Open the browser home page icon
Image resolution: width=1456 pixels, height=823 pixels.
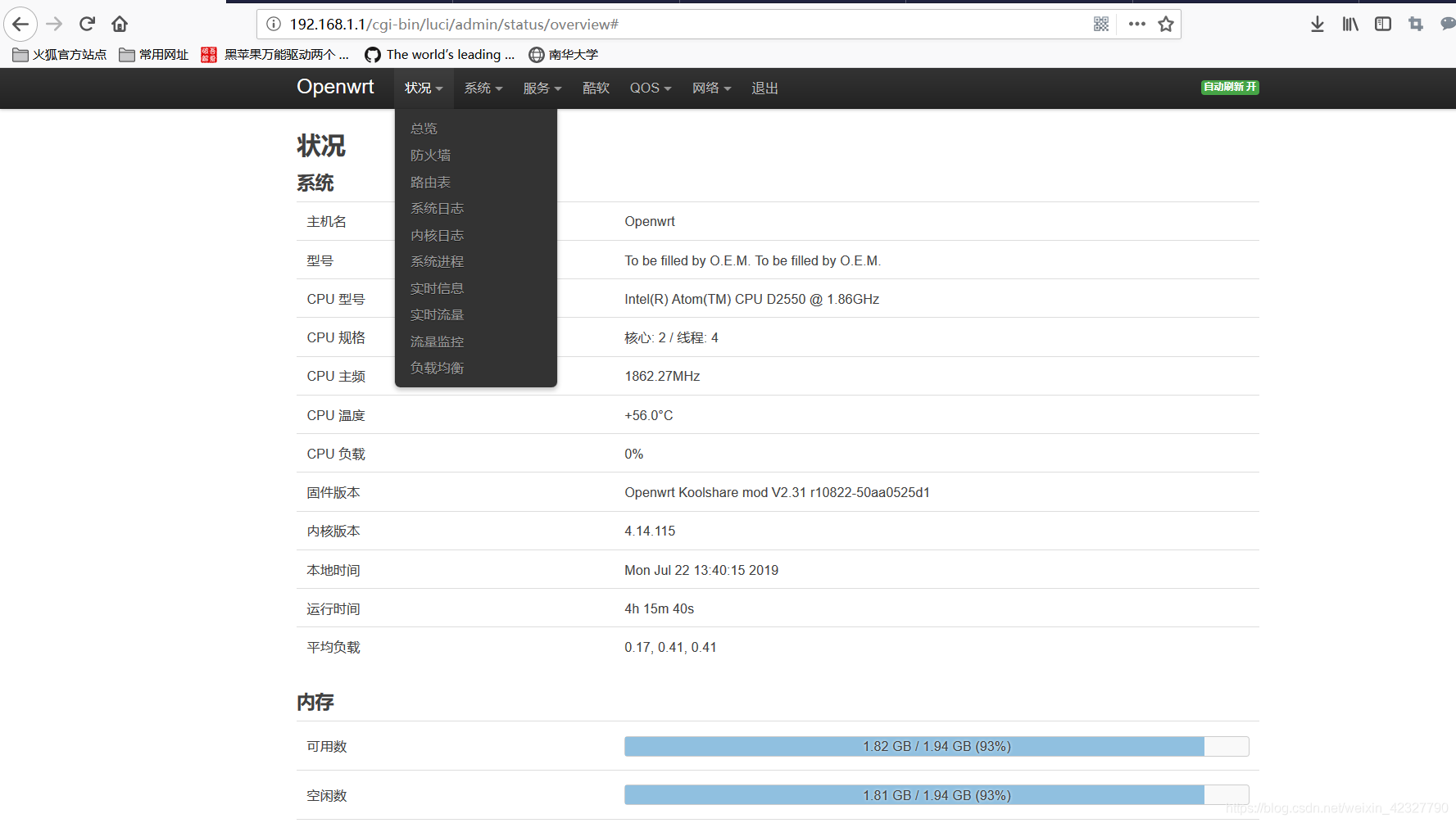point(120,24)
